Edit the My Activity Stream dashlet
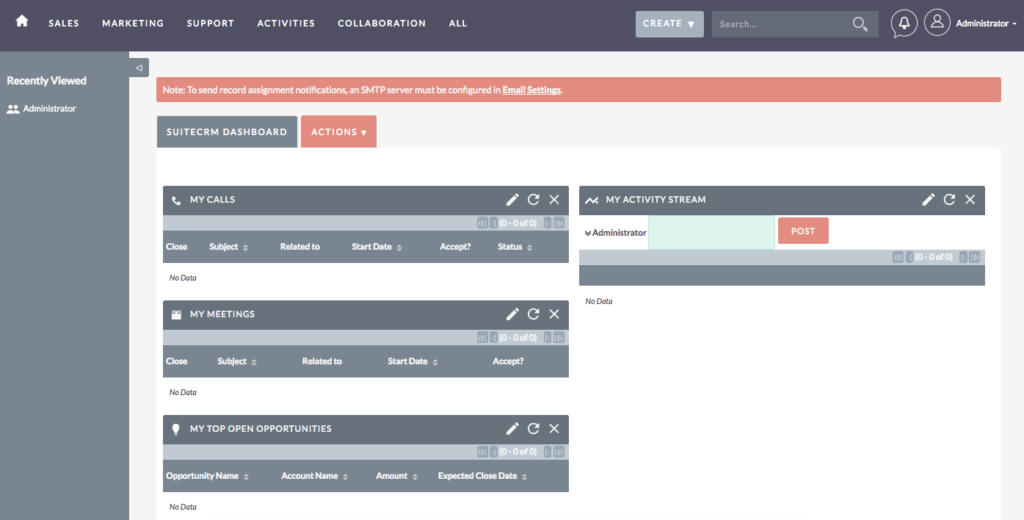Viewport: 1024px width, 520px height. [x=928, y=200]
